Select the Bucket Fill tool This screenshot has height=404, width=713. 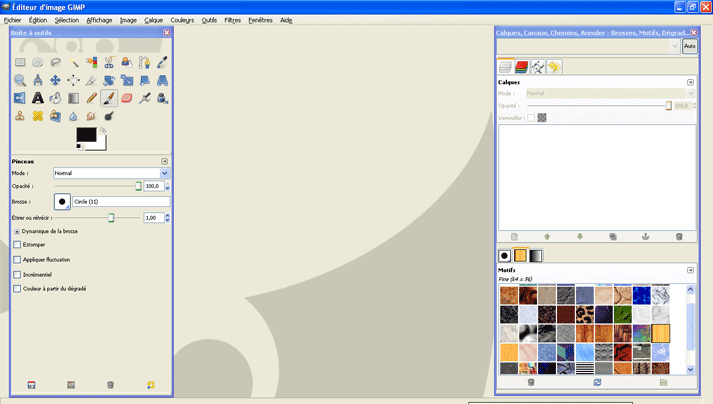[55, 98]
